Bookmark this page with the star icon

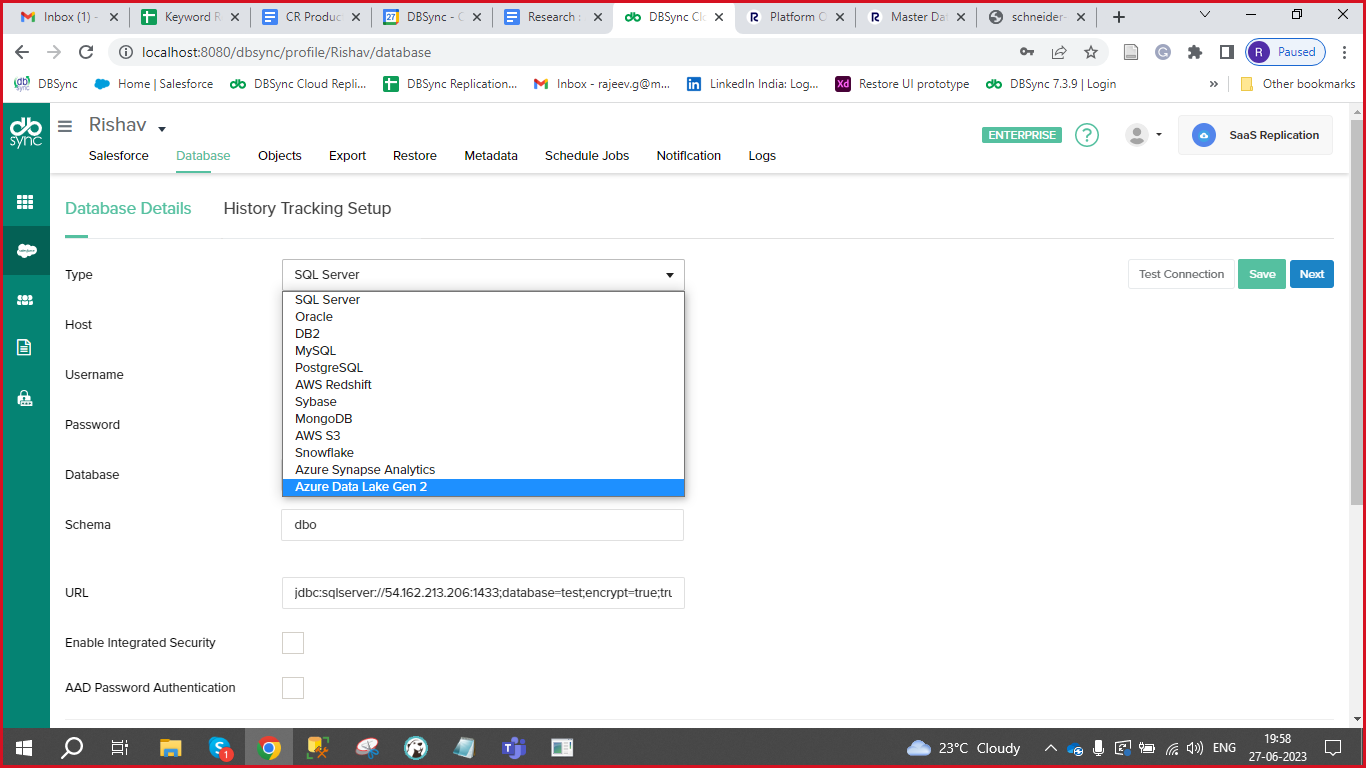[1091, 52]
